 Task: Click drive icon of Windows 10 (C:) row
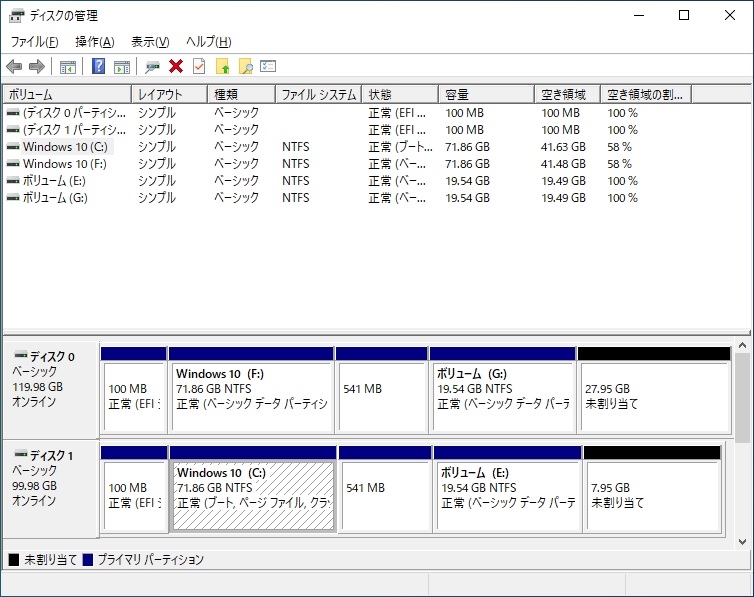pos(13,147)
